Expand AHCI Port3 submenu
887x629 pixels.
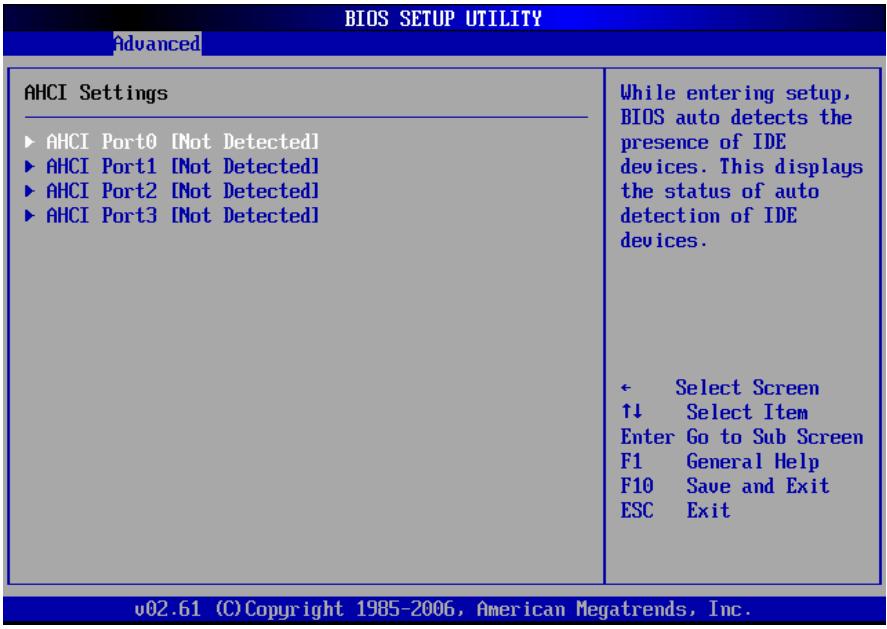172,216
